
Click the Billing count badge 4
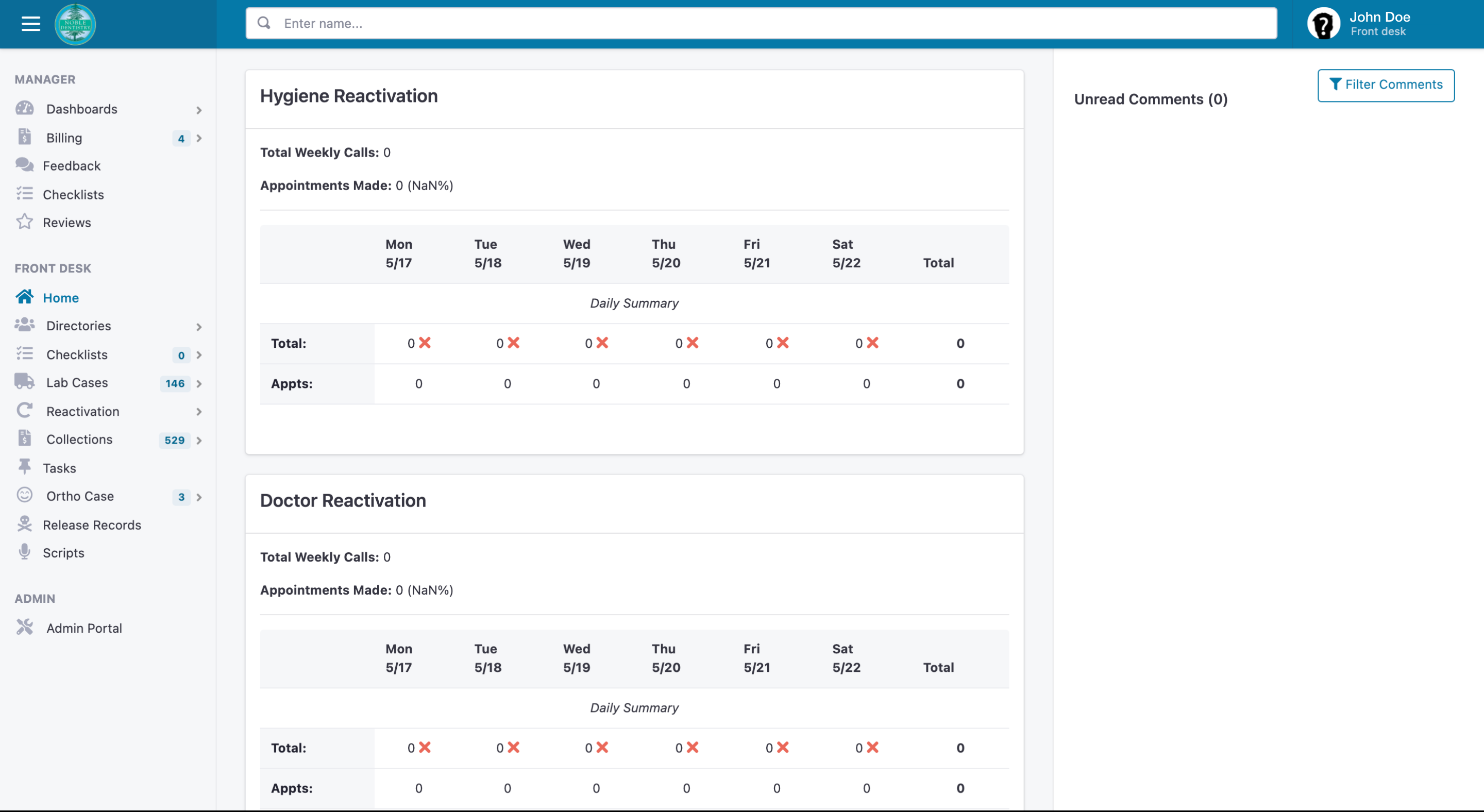point(181,138)
